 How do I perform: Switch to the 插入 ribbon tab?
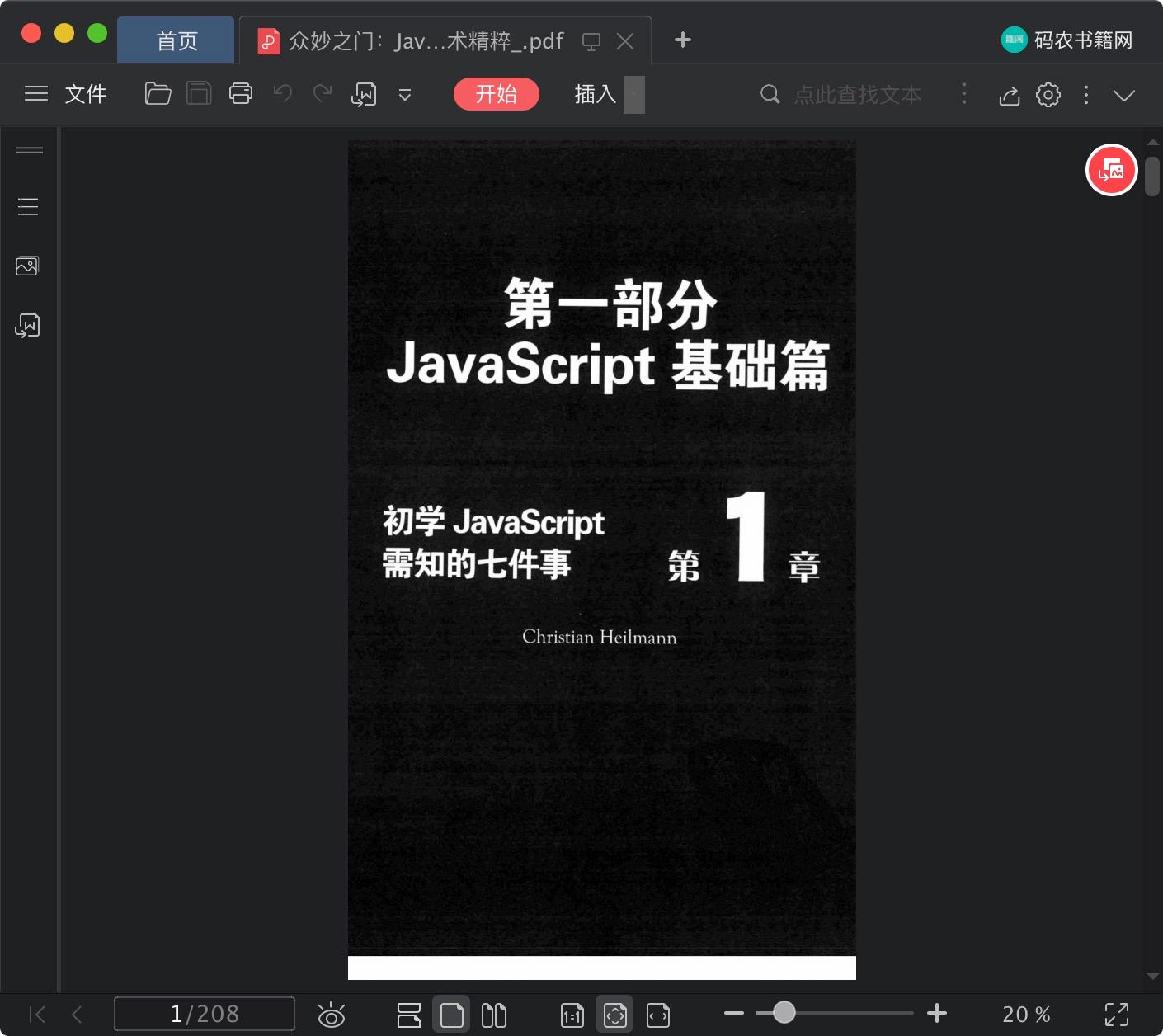[x=596, y=94]
